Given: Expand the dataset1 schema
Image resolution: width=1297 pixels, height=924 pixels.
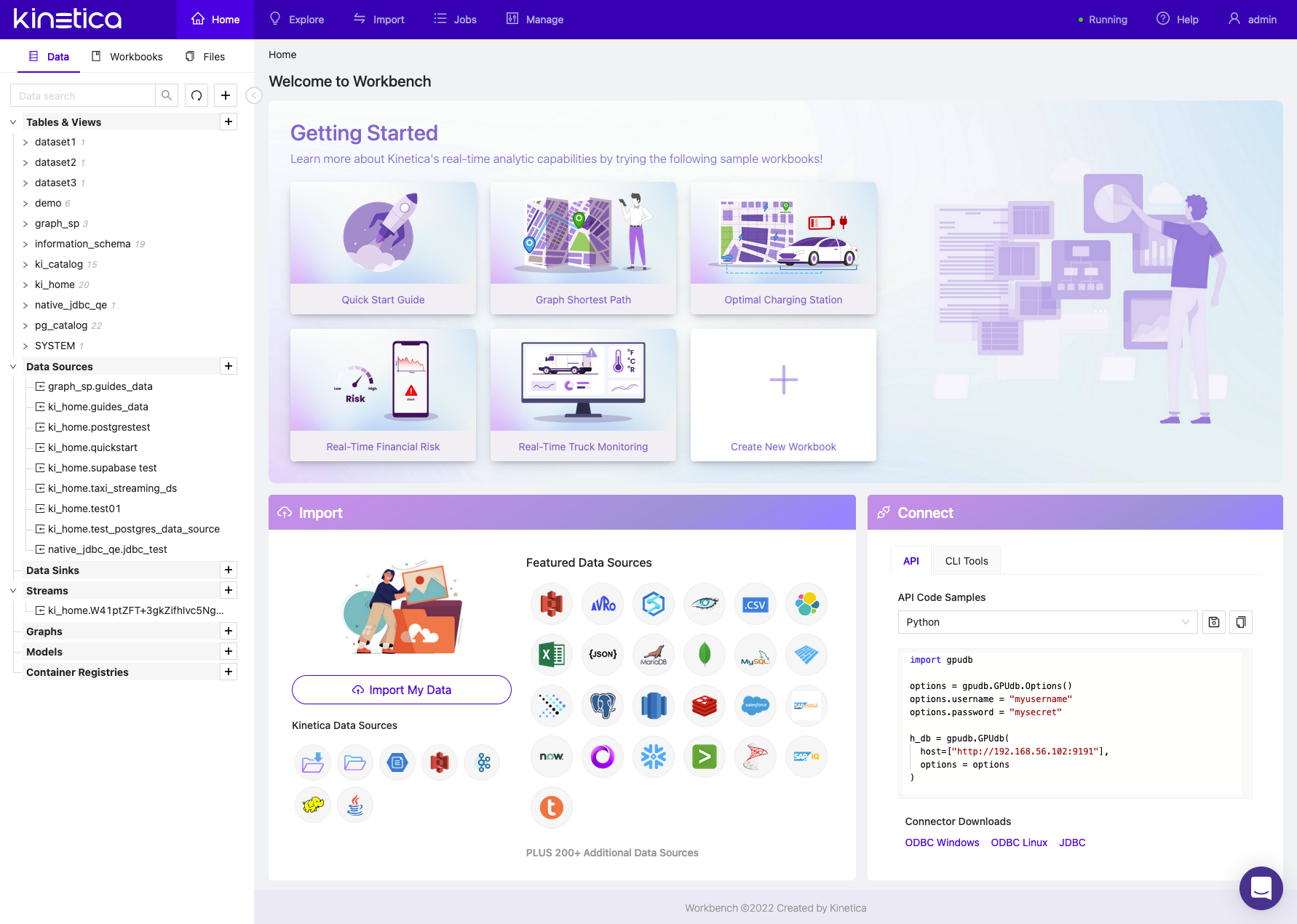Looking at the screenshot, I should [25, 143].
